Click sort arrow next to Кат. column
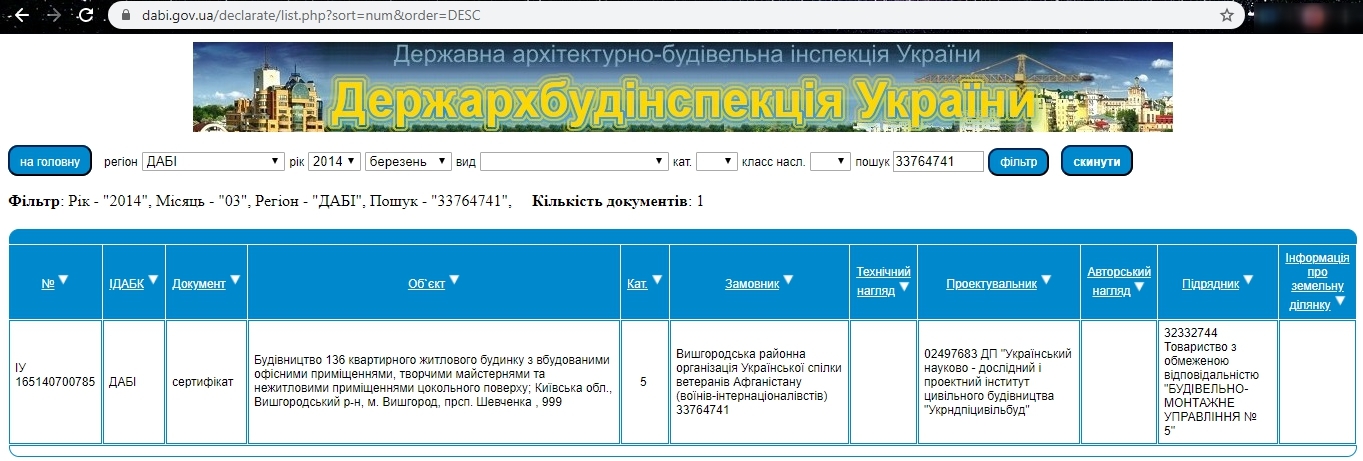Viewport: 1363px width, 461px height. point(658,280)
